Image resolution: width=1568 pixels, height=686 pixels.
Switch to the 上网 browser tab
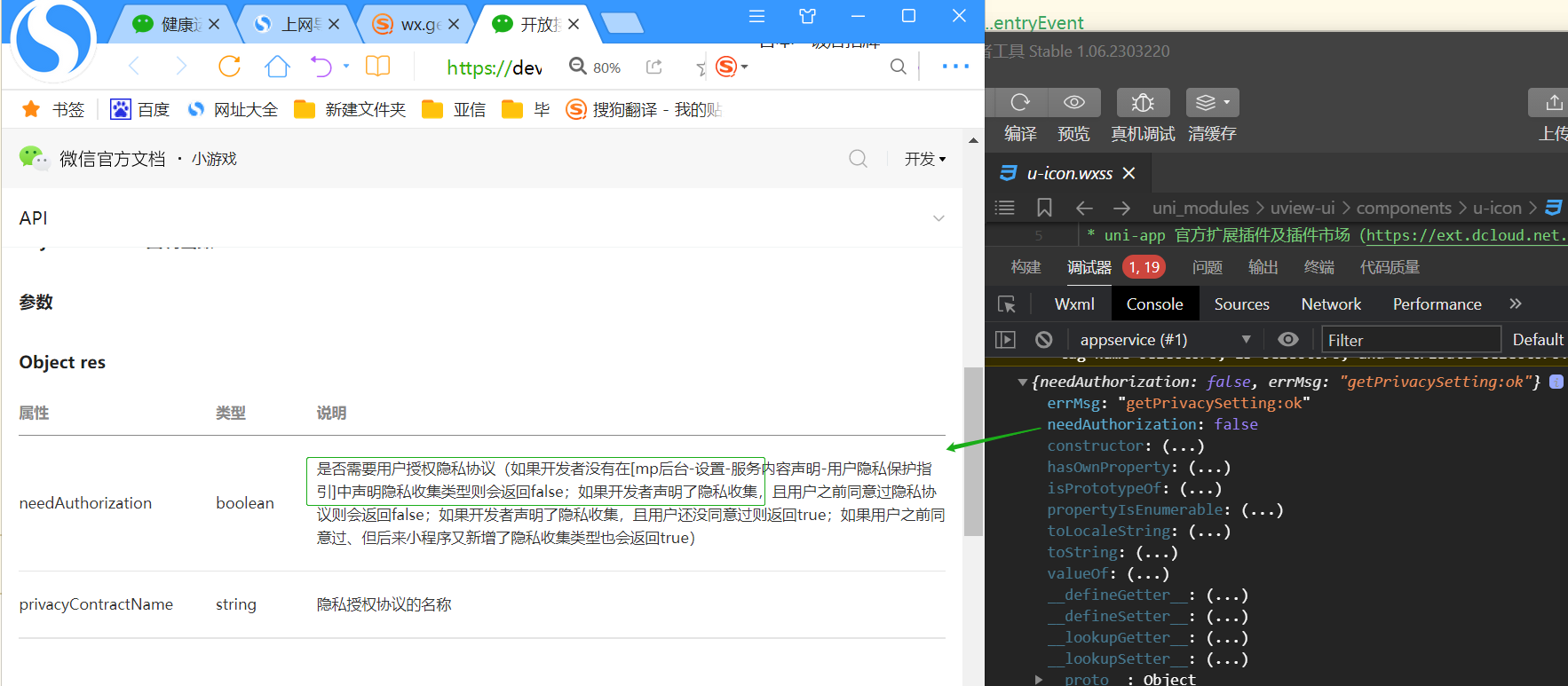point(295,24)
